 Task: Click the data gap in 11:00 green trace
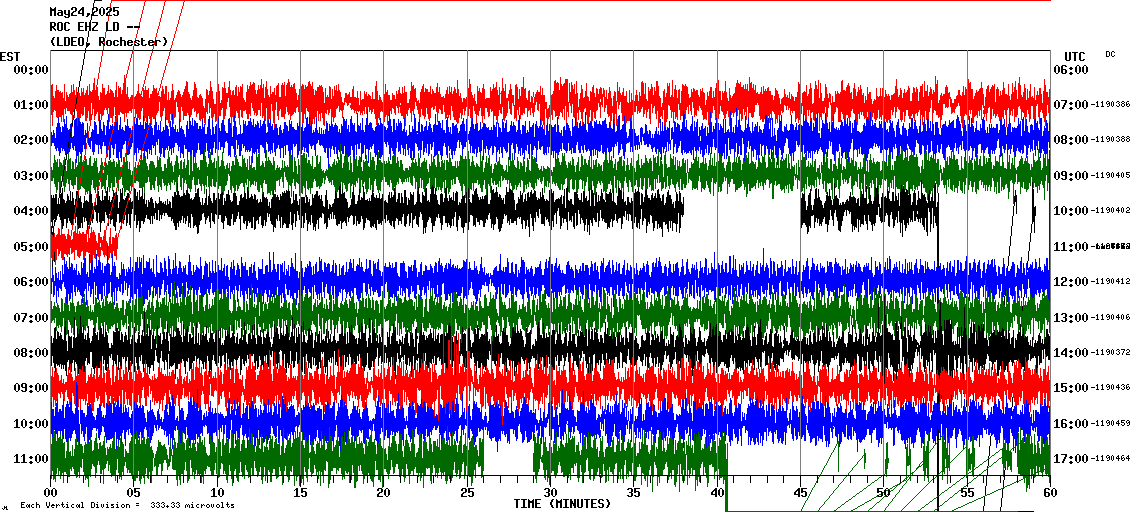508,459
